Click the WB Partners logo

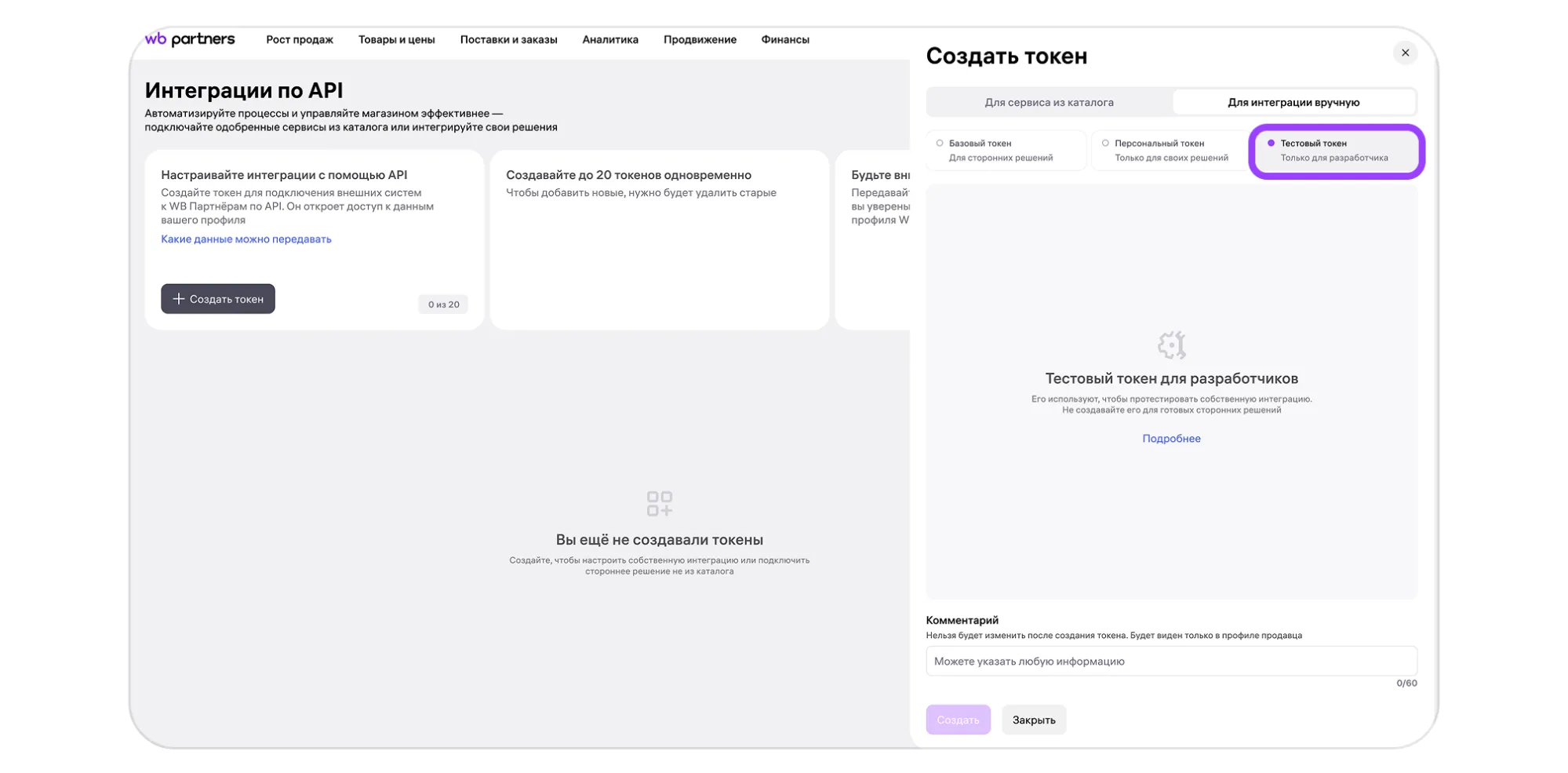point(190,39)
